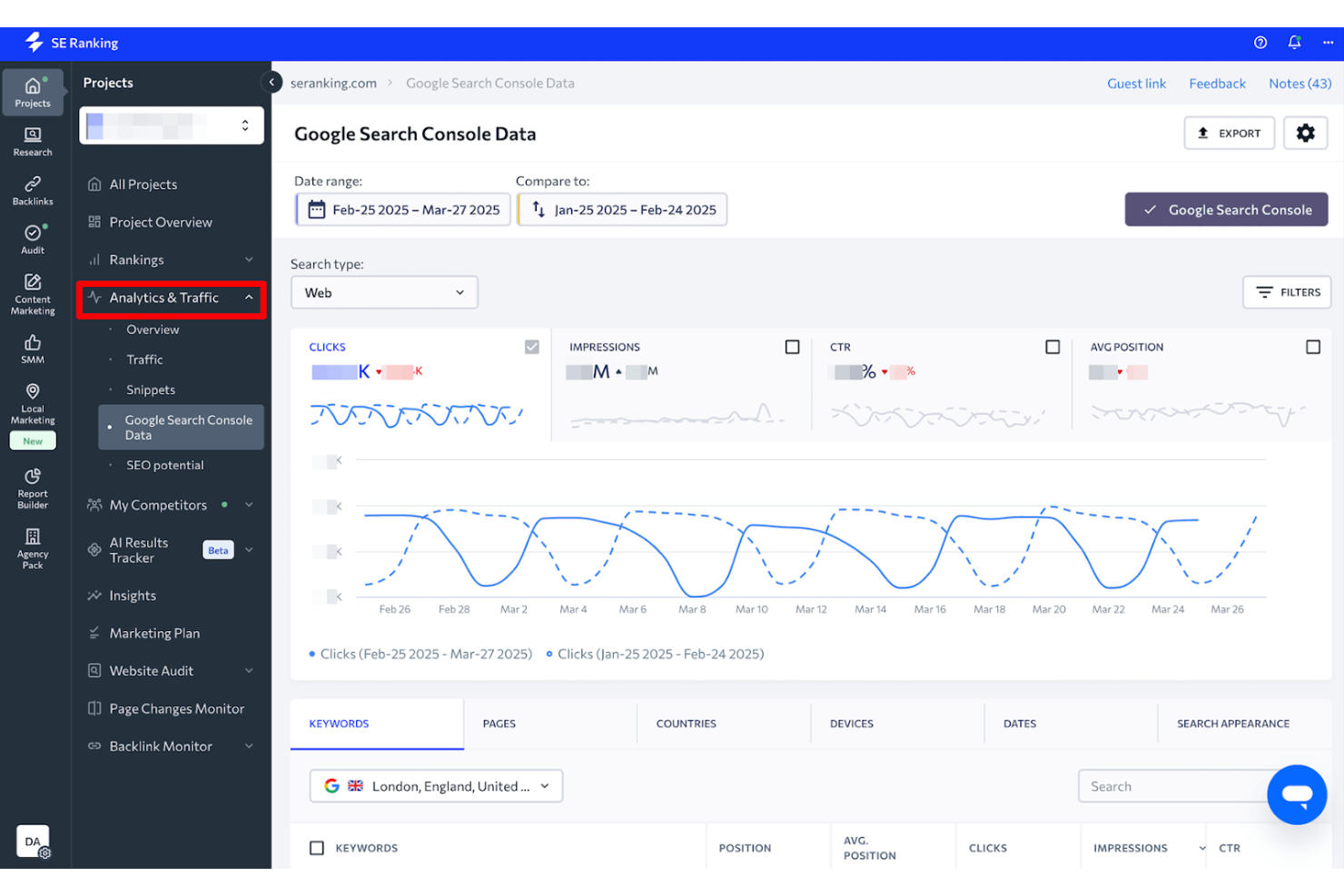Image resolution: width=1344 pixels, height=896 pixels.
Task: Expand the AI Results Tracker menu
Action: pyautogui.click(x=172, y=550)
